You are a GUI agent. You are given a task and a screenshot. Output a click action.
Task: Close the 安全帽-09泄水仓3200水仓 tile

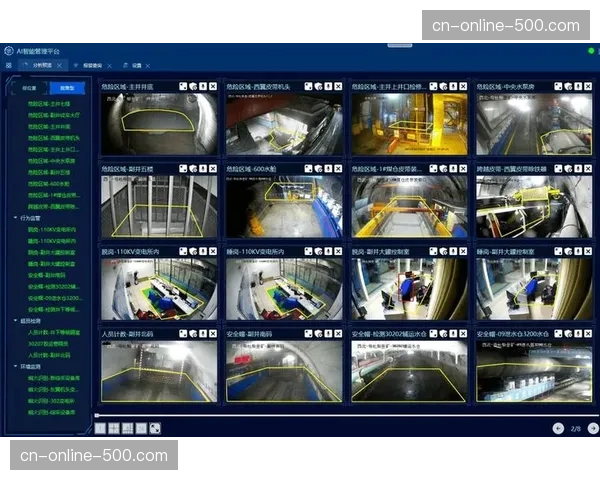coord(589,334)
